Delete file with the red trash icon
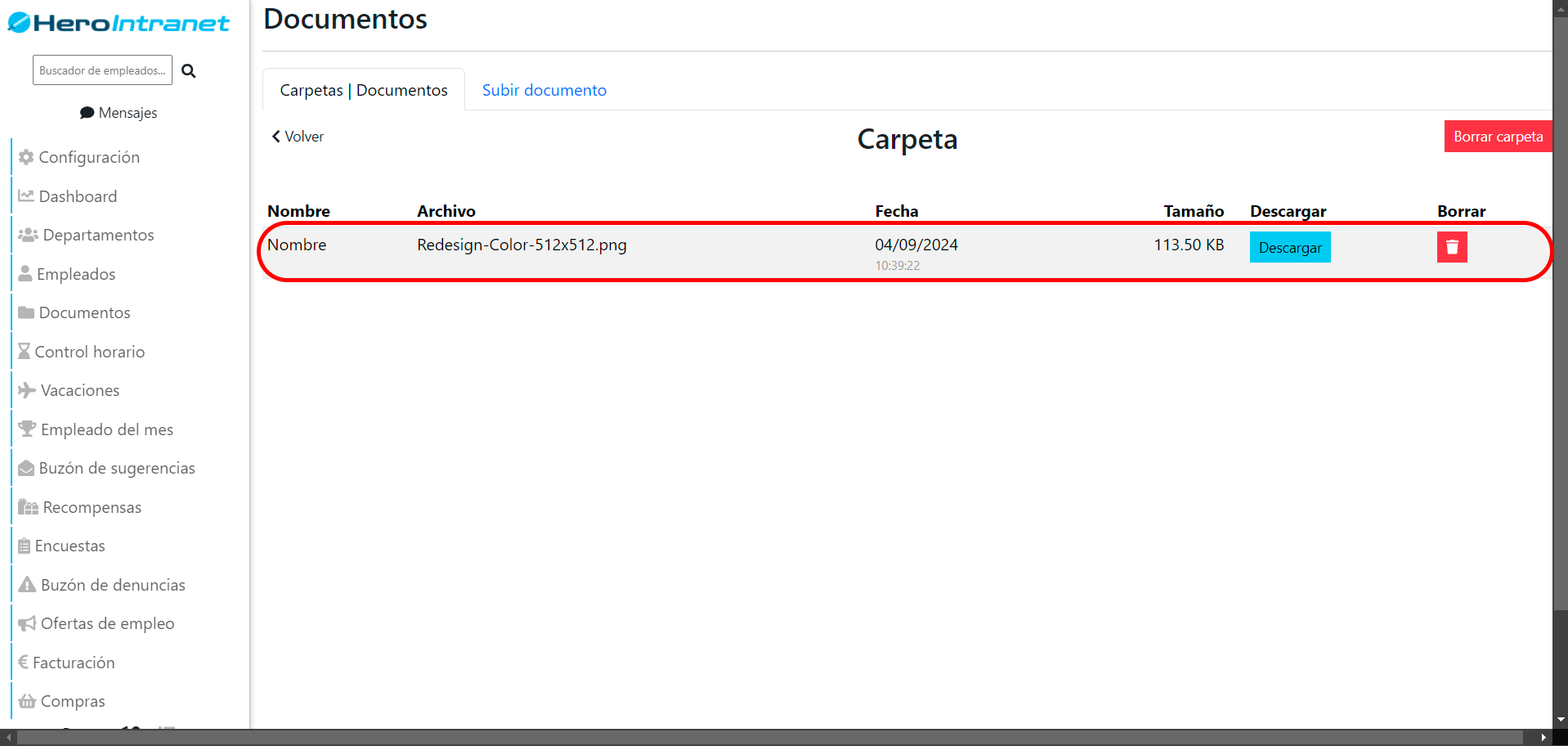The height and width of the screenshot is (746, 1568). (1452, 247)
